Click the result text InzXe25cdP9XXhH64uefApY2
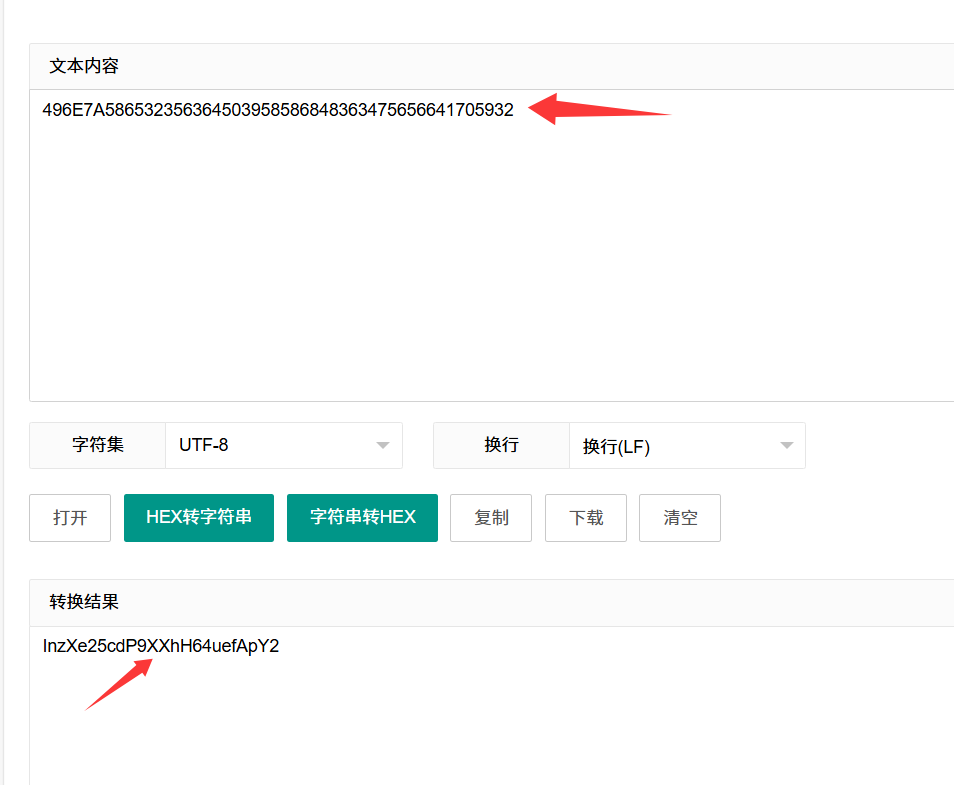 pos(161,646)
